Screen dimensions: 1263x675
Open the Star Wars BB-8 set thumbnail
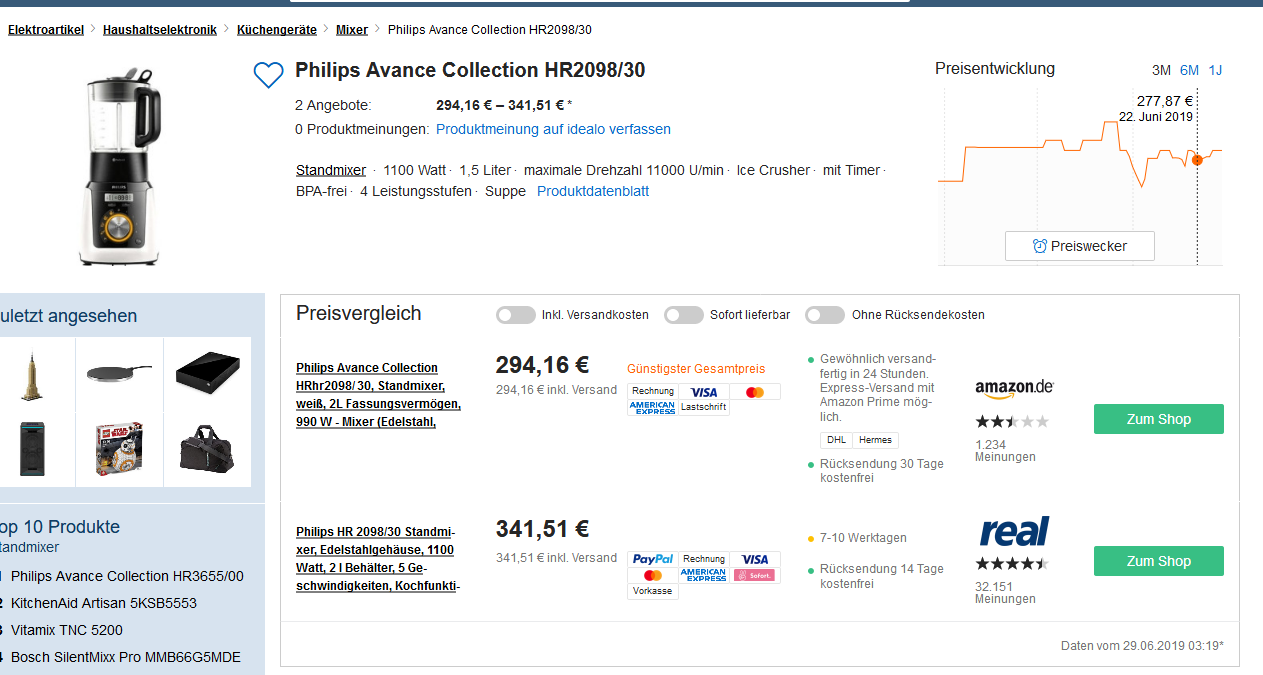(x=120, y=448)
